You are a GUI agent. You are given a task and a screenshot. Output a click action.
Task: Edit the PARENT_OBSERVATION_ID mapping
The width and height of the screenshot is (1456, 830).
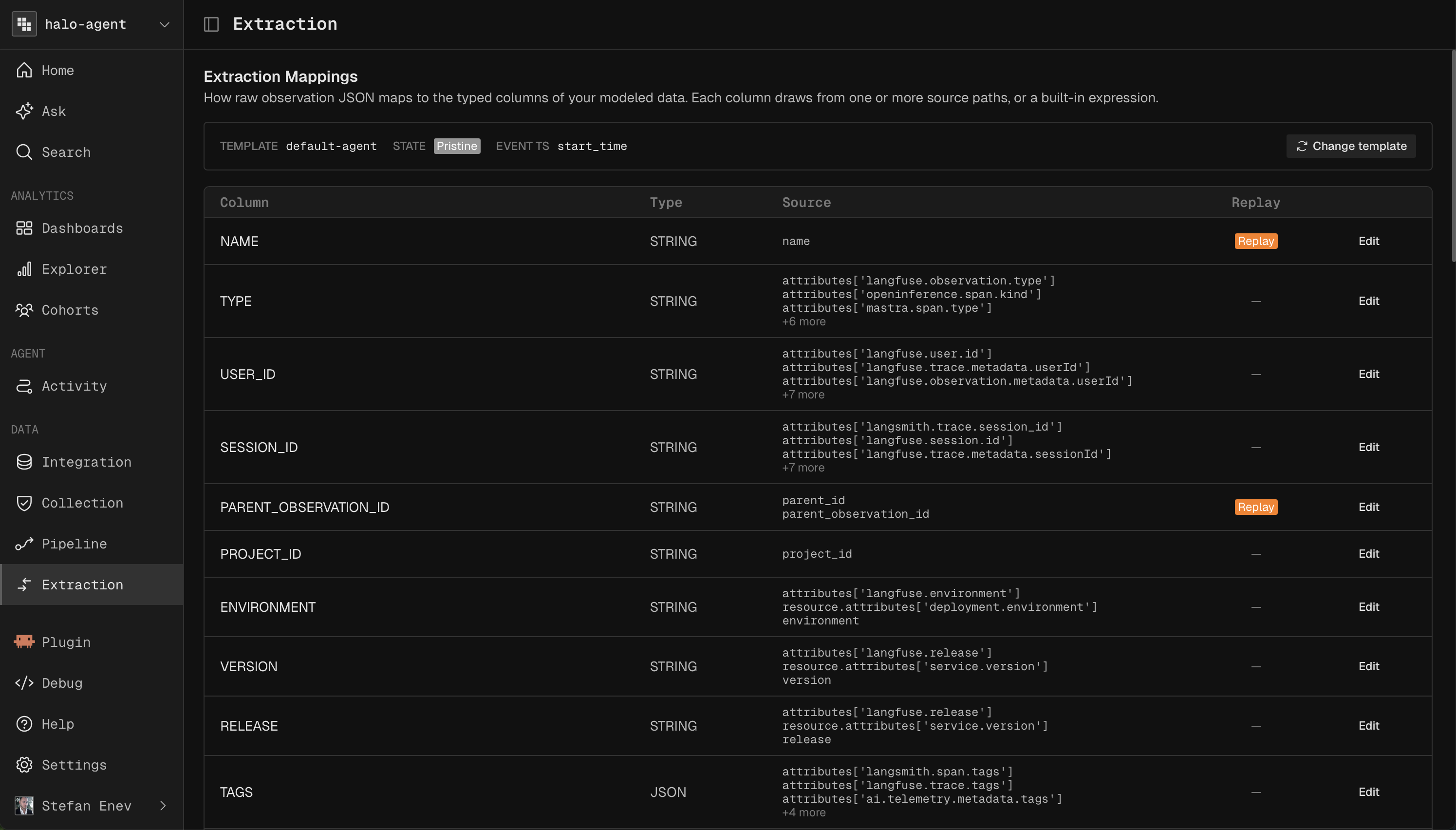click(1368, 507)
